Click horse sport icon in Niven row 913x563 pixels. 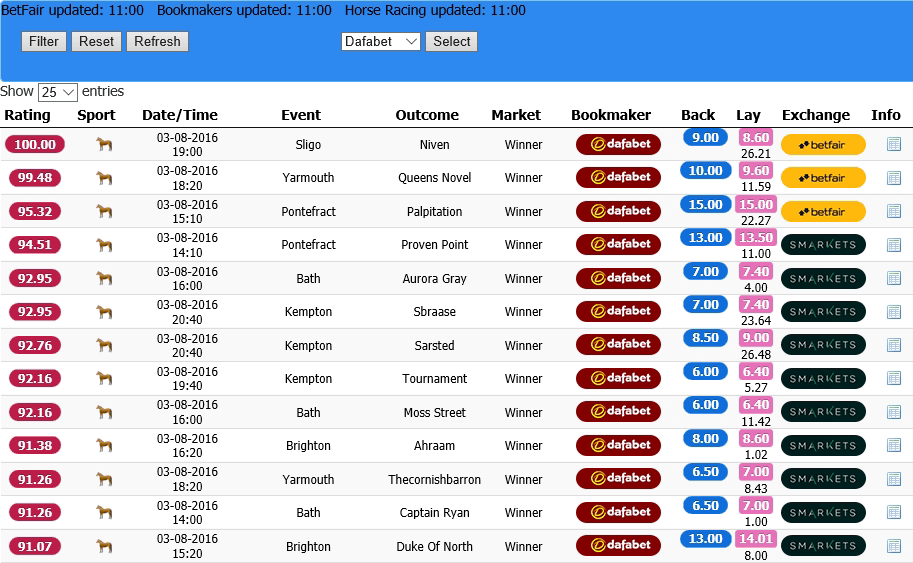[x=104, y=144]
